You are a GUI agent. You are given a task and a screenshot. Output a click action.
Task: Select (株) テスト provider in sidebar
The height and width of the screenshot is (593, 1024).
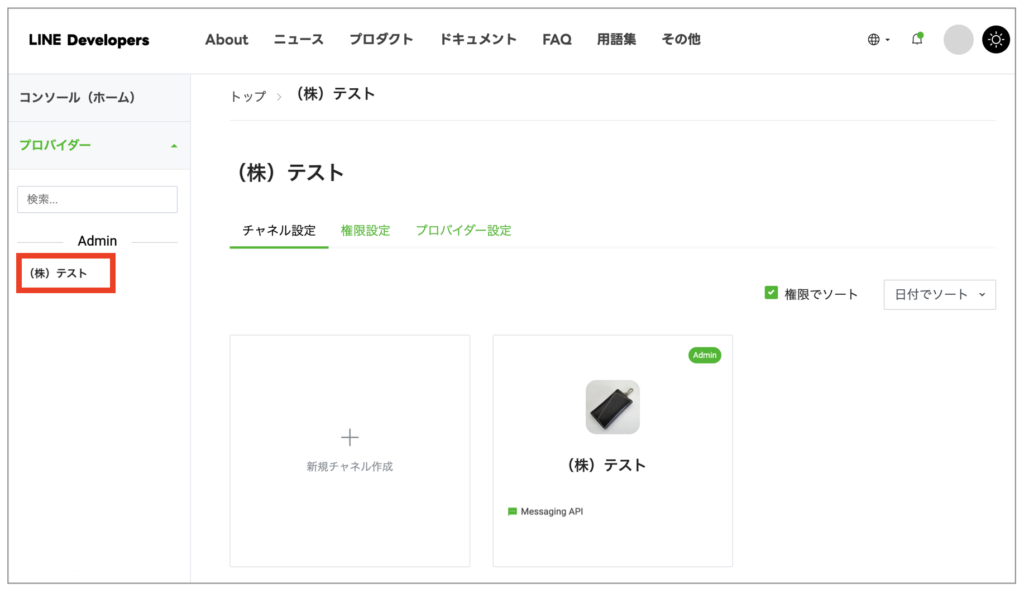point(59,273)
